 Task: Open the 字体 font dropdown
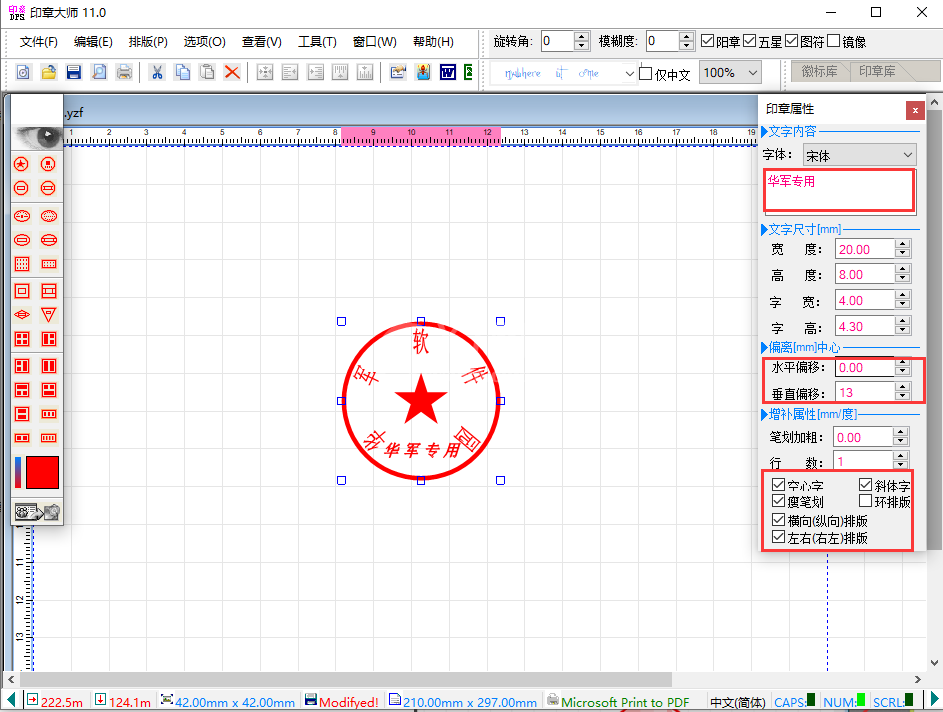[859, 155]
